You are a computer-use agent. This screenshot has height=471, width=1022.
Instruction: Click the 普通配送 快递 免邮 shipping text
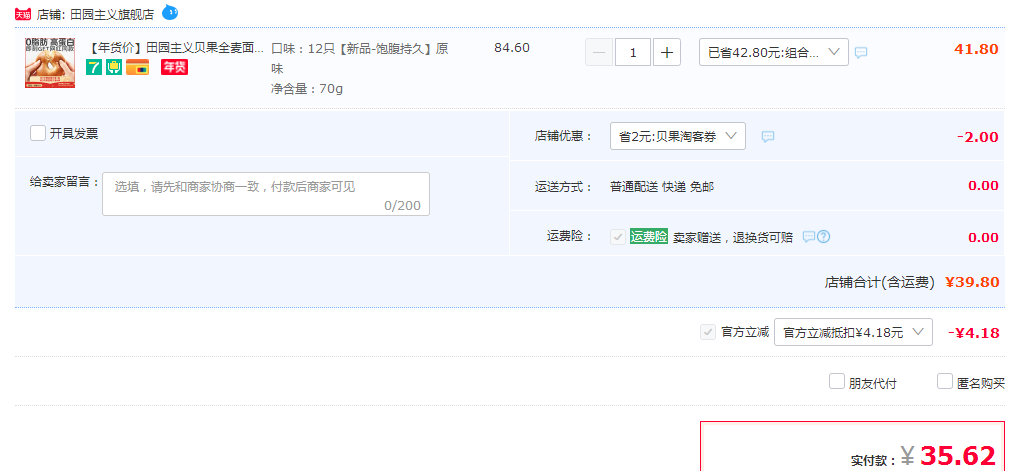tap(662, 187)
